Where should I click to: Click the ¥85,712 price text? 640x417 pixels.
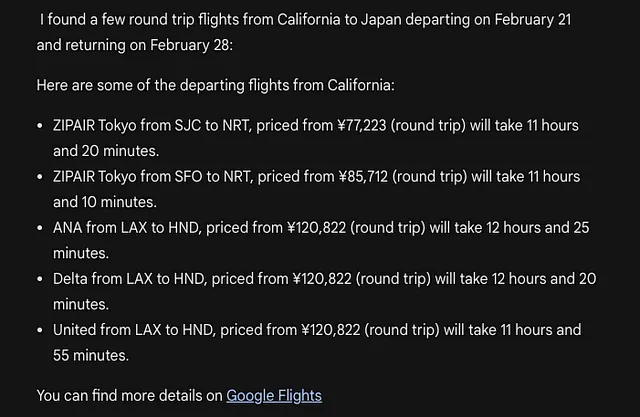[363, 177]
